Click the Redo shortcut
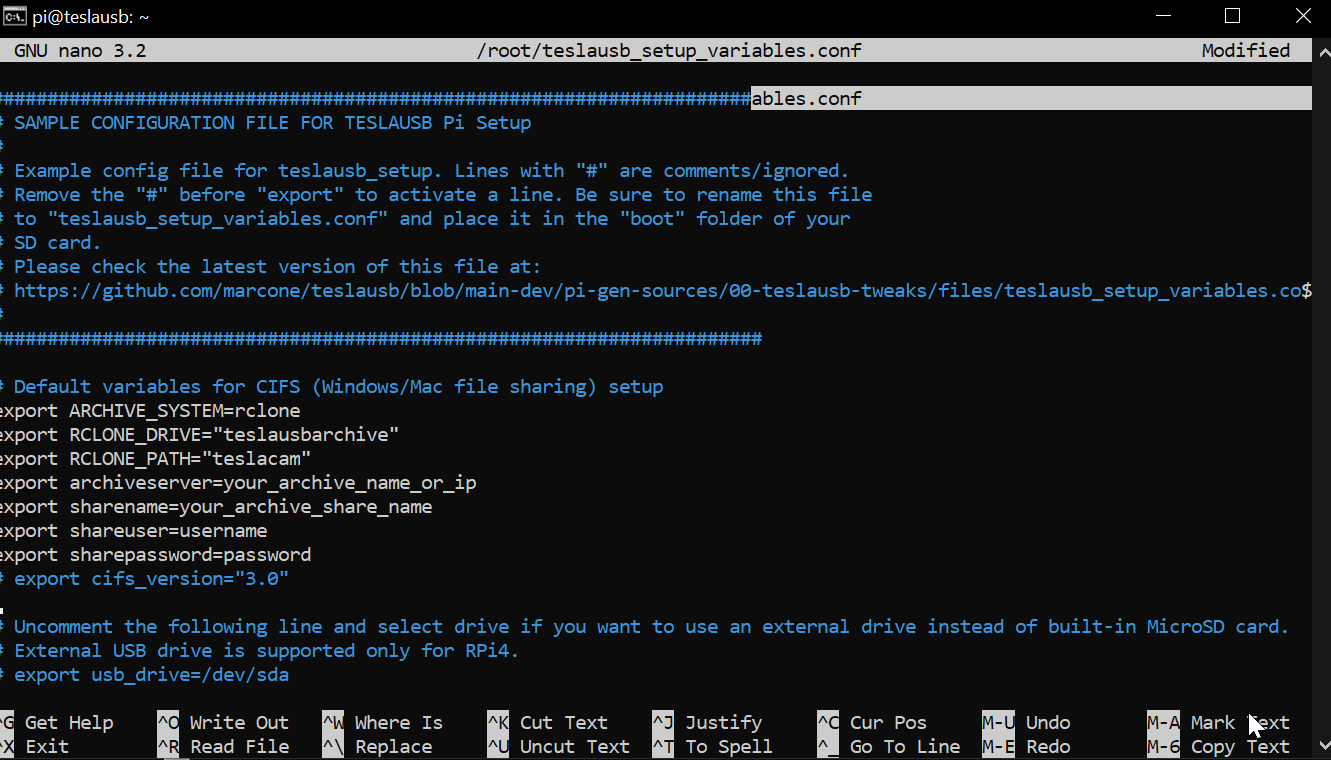The height and width of the screenshot is (760, 1331). (1027, 747)
